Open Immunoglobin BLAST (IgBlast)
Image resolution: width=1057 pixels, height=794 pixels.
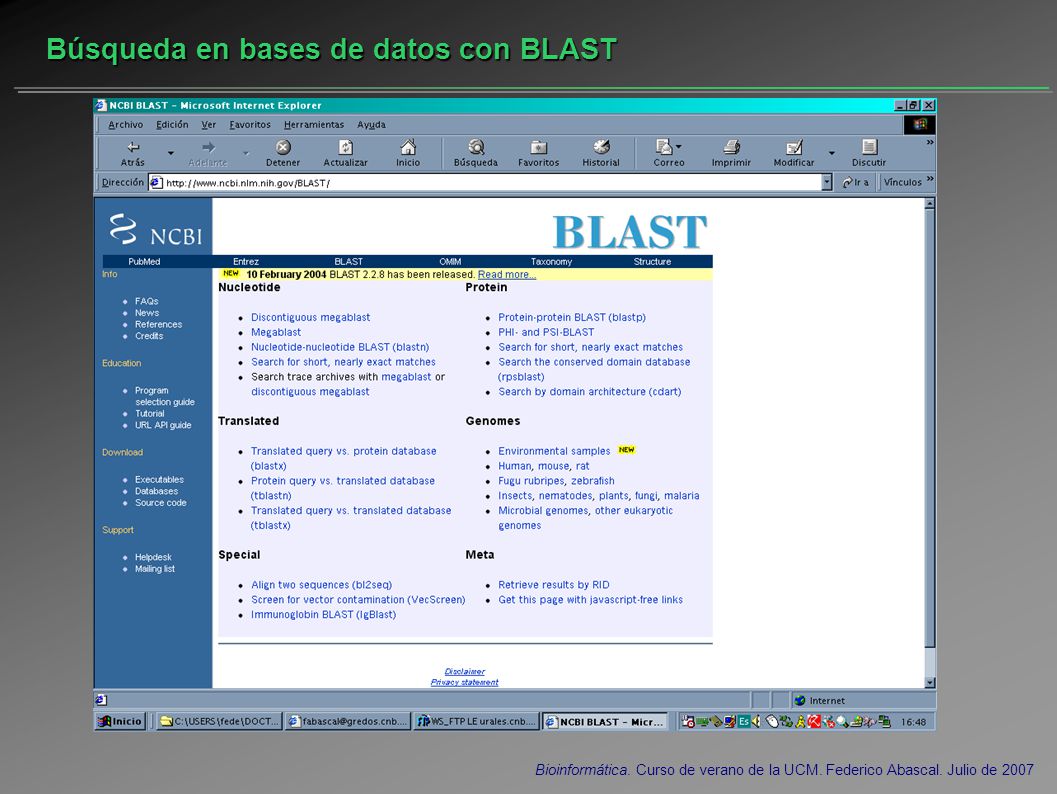click(x=324, y=615)
